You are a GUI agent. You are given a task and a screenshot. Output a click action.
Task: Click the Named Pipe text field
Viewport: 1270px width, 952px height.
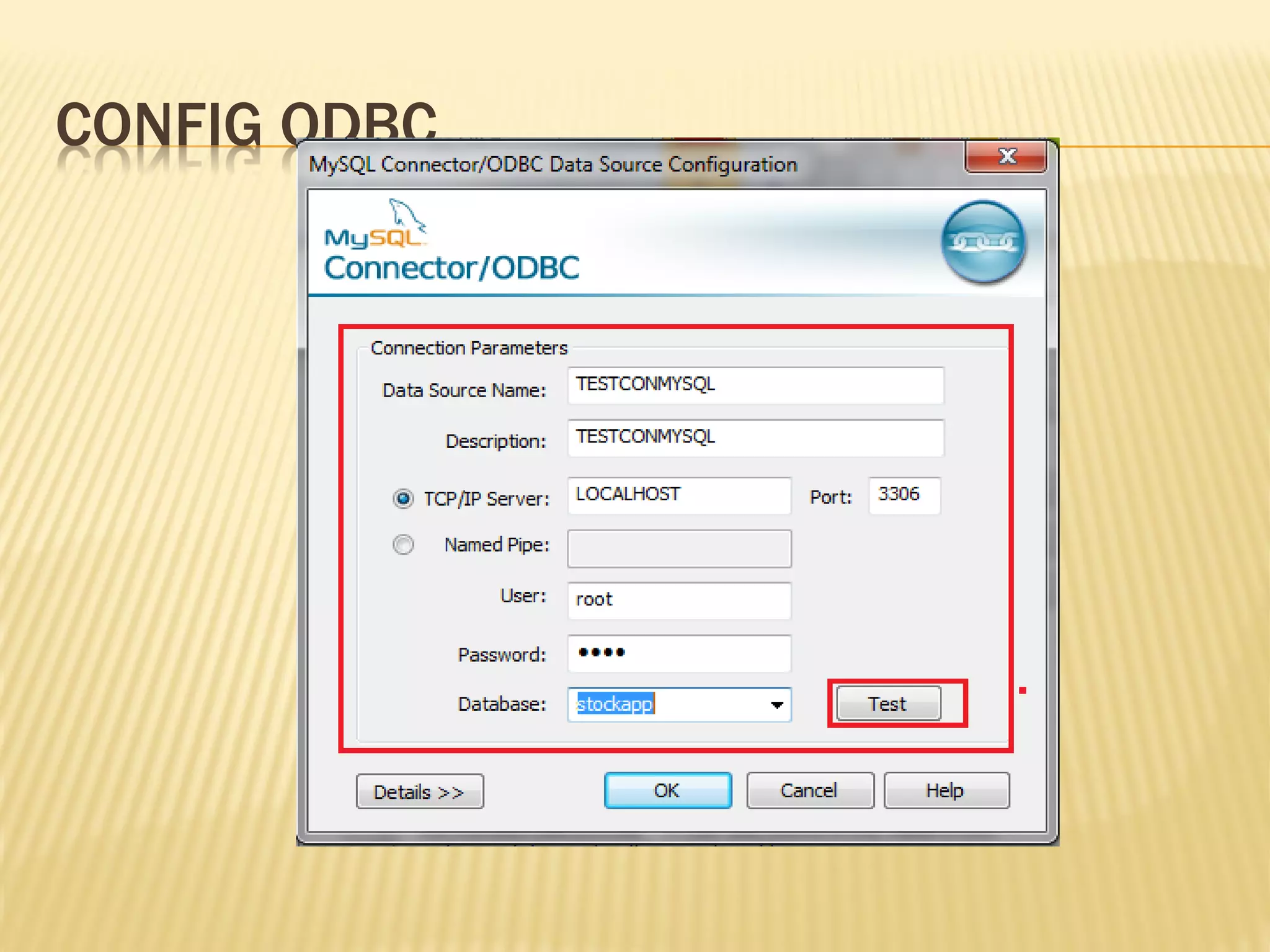679,549
